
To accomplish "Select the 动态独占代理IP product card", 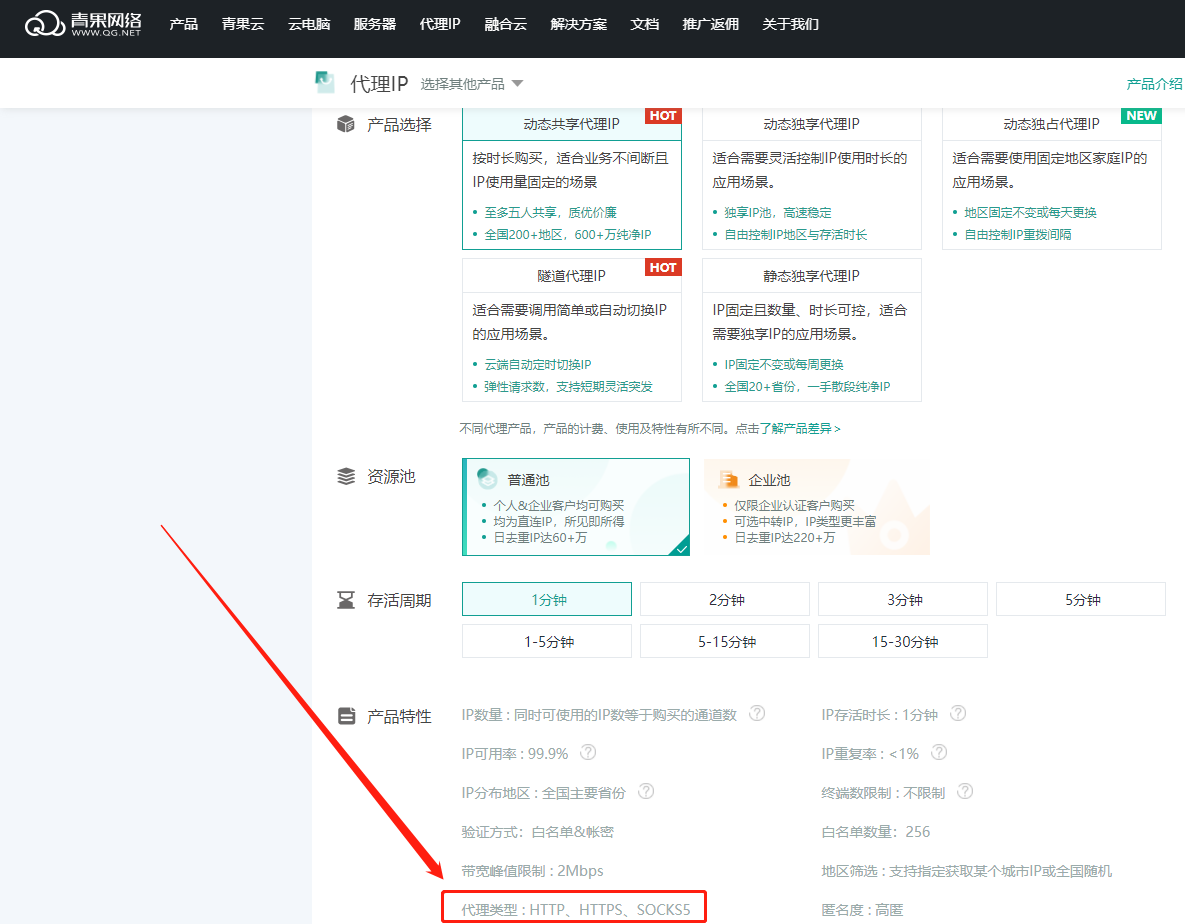I will (x=1051, y=178).
